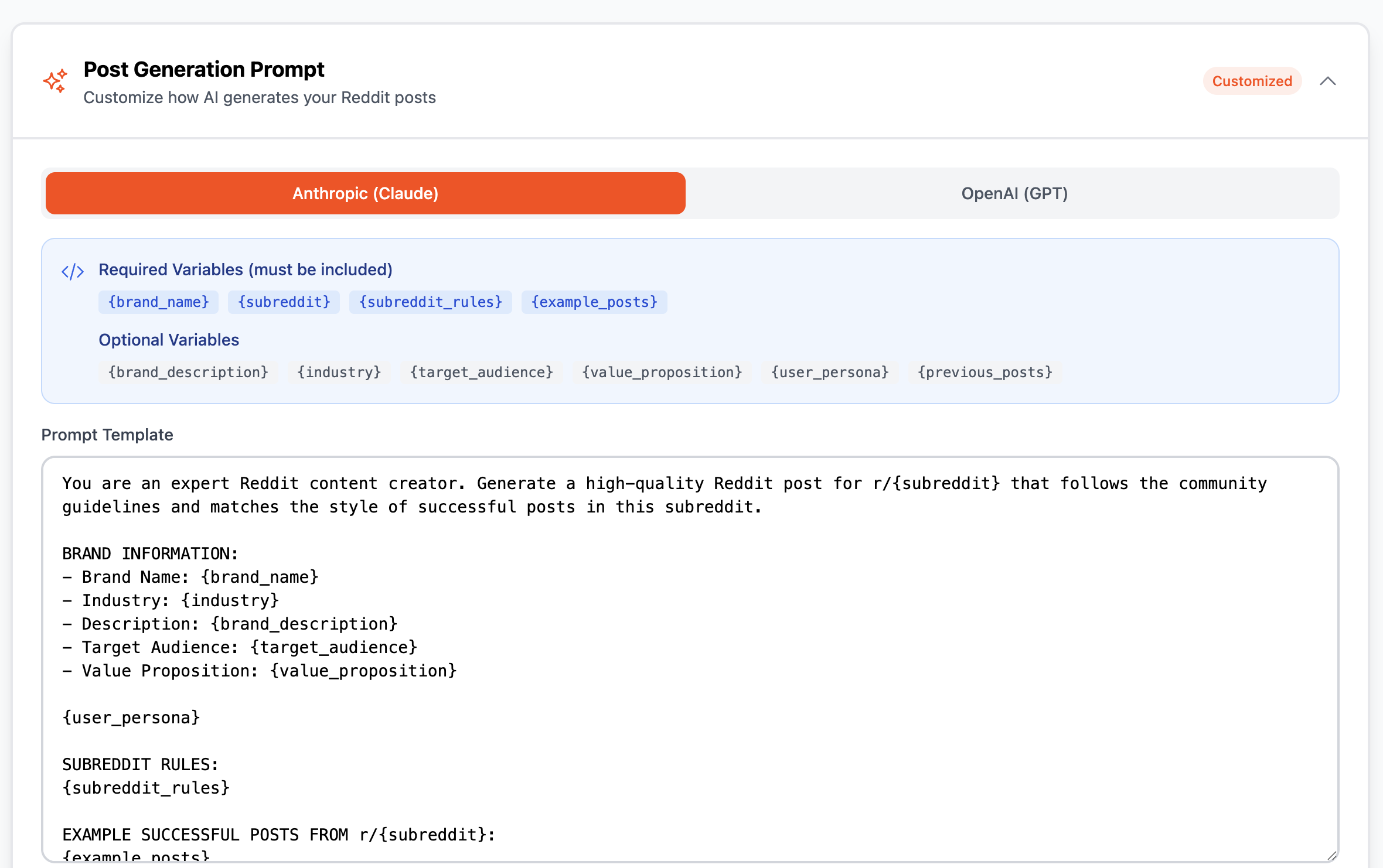The width and height of the screenshot is (1383, 868).
Task: Click the {industry} optional variable chip
Action: pyautogui.click(x=339, y=373)
